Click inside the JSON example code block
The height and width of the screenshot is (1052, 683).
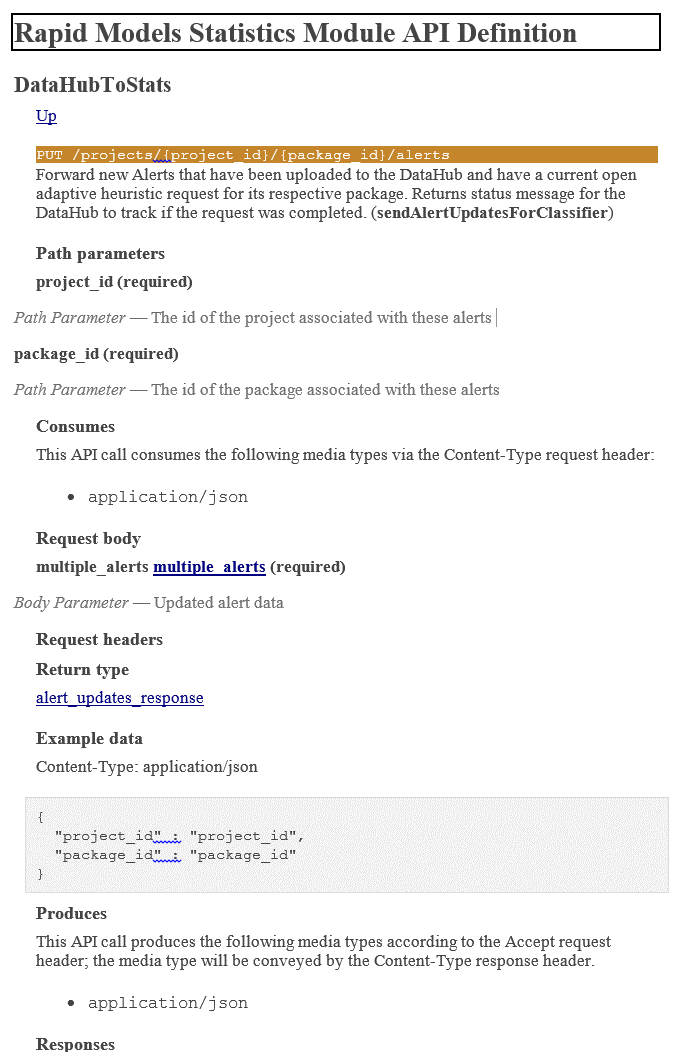346,844
